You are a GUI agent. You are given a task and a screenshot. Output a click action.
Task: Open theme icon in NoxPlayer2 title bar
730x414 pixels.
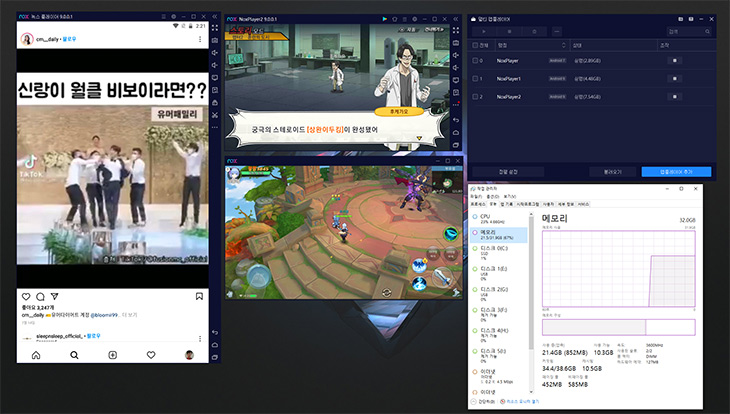pos(394,19)
